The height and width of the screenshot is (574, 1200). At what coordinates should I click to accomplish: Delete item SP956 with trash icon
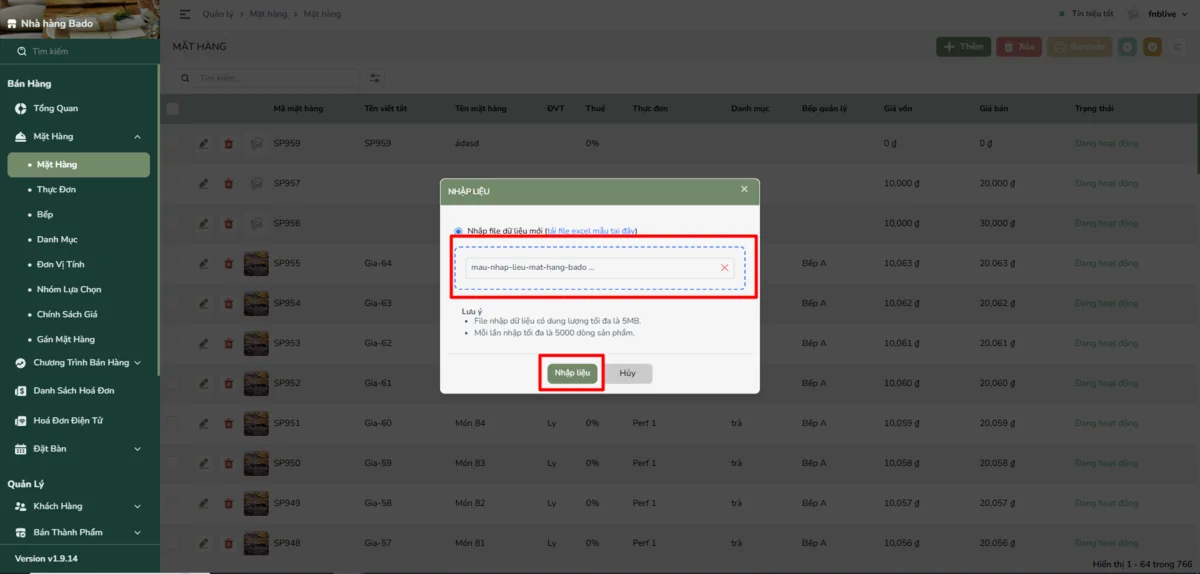(228, 224)
